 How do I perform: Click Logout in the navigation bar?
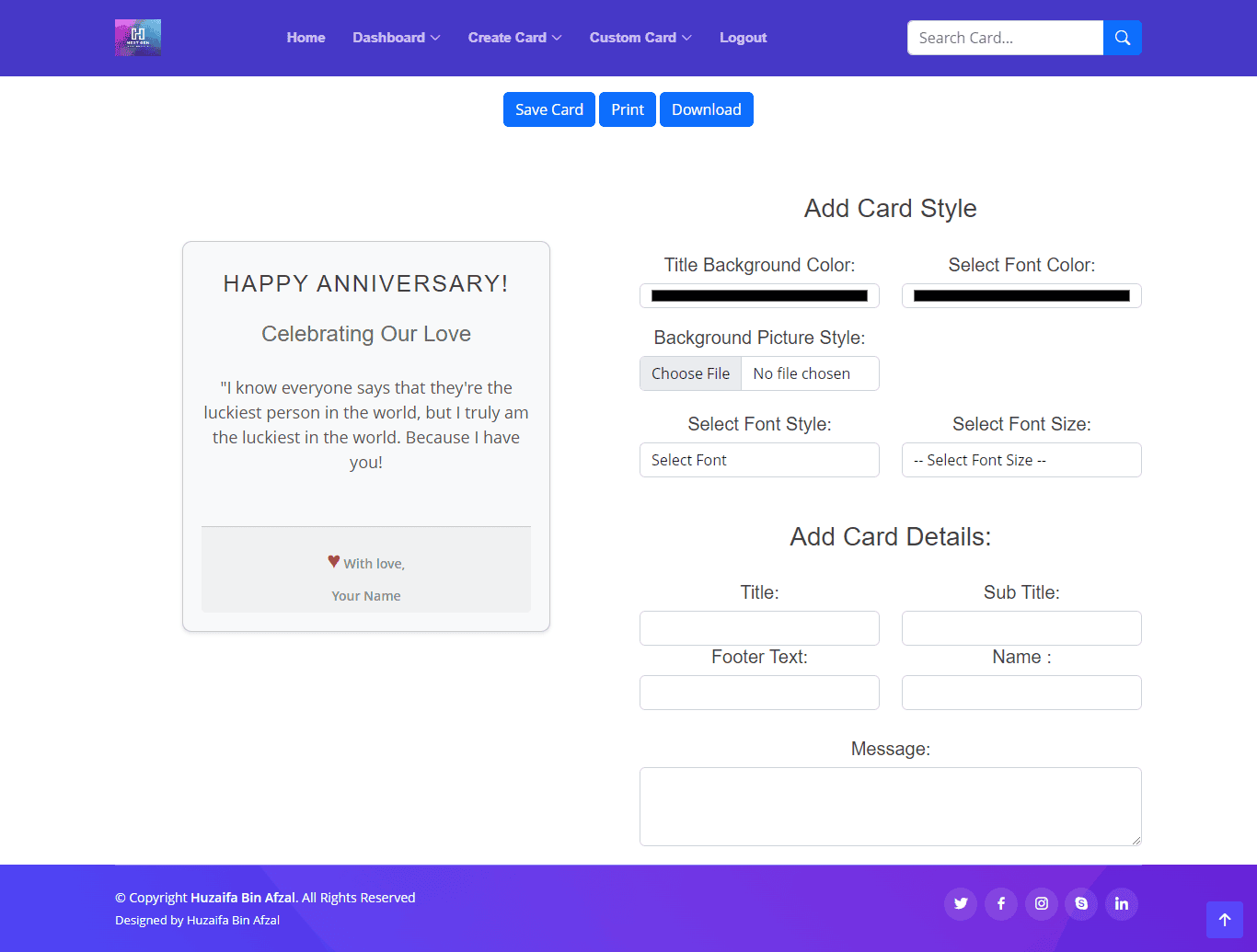point(743,38)
